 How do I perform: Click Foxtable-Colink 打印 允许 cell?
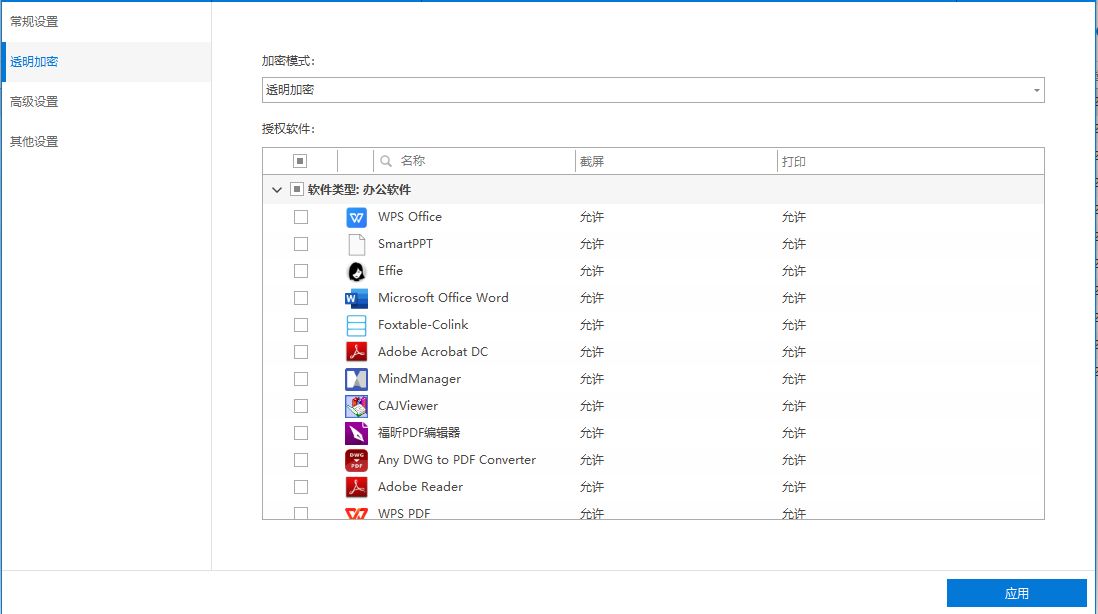coord(794,325)
